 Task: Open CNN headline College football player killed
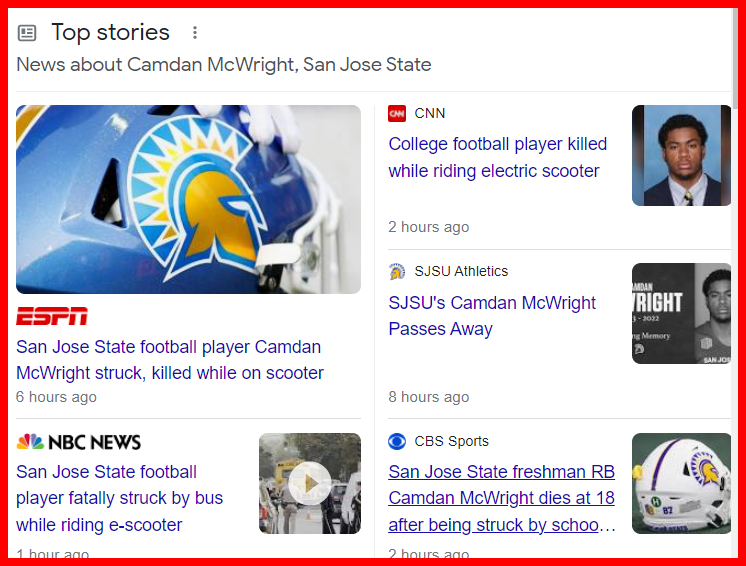click(497, 157)
